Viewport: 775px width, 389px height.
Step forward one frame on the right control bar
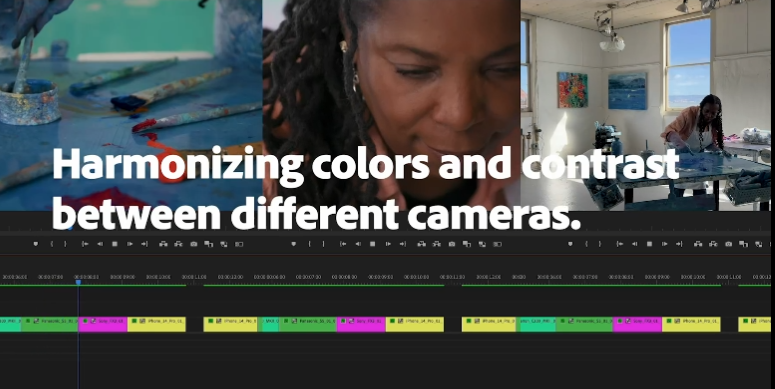click(665, 244)
